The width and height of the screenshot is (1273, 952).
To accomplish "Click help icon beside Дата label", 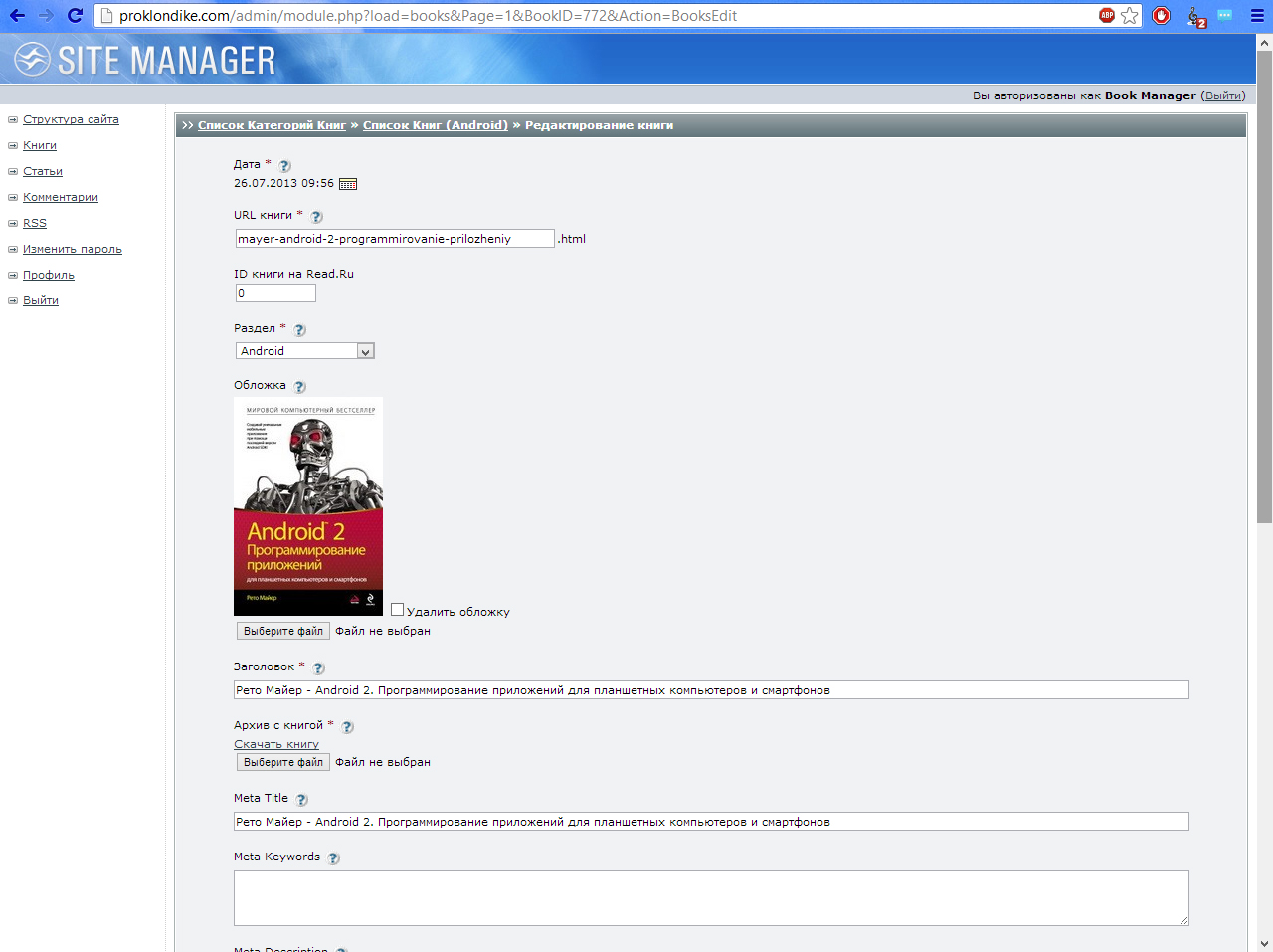I will coord(284,166).
